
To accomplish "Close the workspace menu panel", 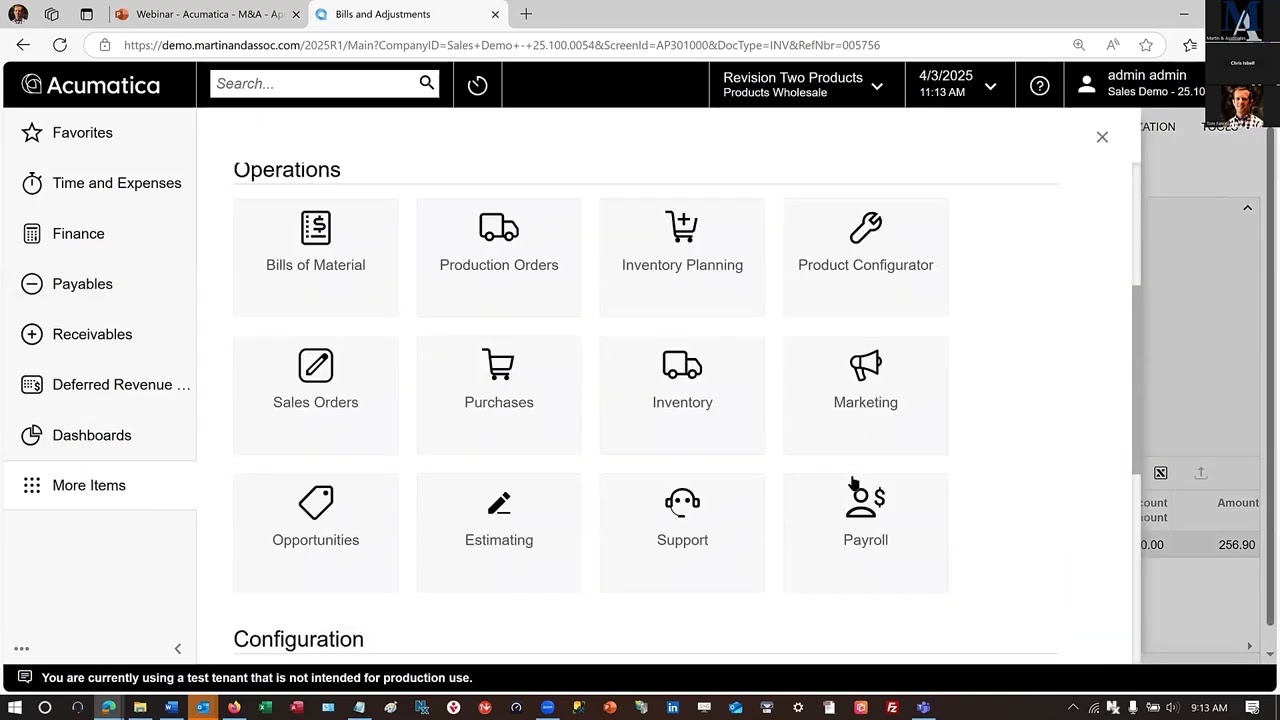I will tap(1102, 137).
